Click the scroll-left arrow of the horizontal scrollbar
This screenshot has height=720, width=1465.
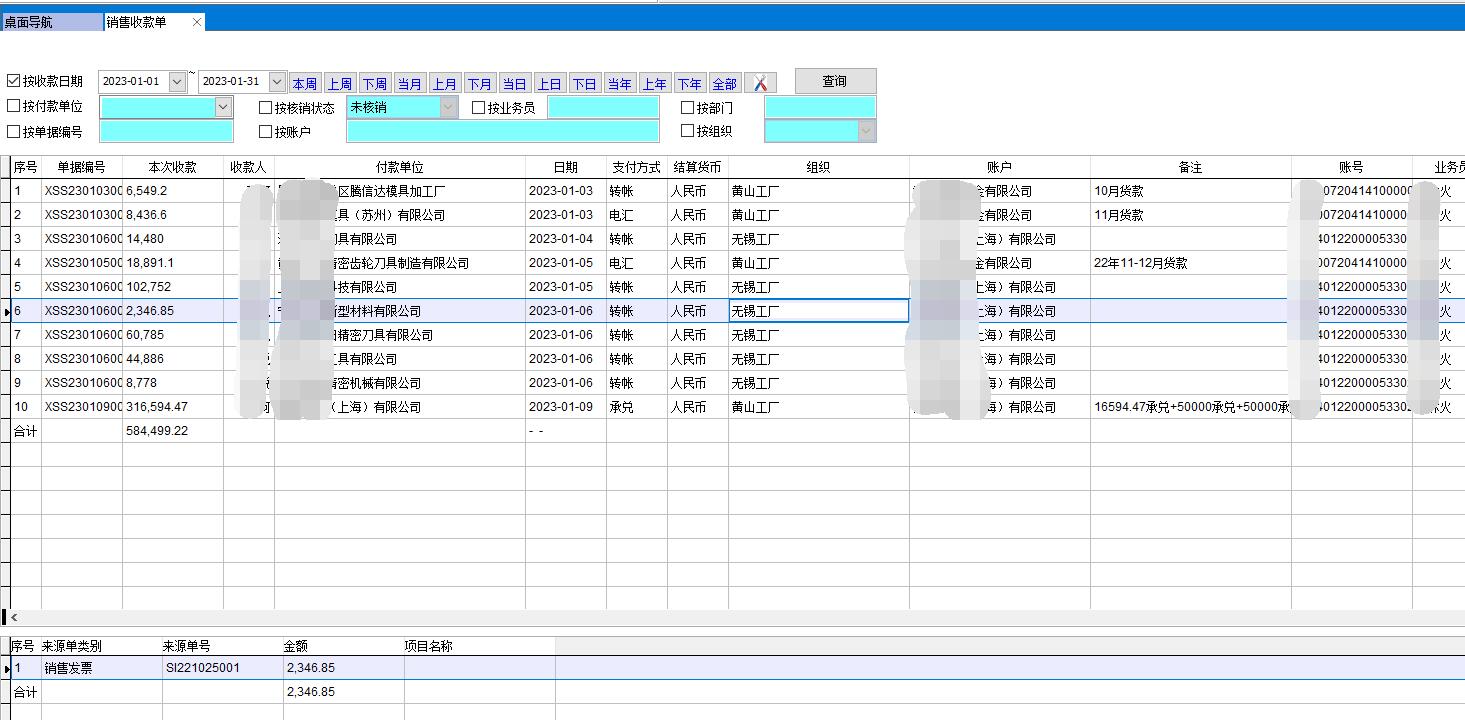click(x=14, y=618)
